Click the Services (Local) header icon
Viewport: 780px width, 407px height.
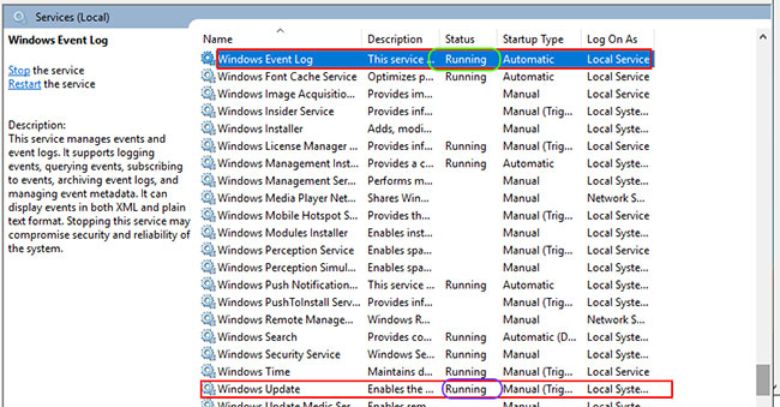(19, 17)
